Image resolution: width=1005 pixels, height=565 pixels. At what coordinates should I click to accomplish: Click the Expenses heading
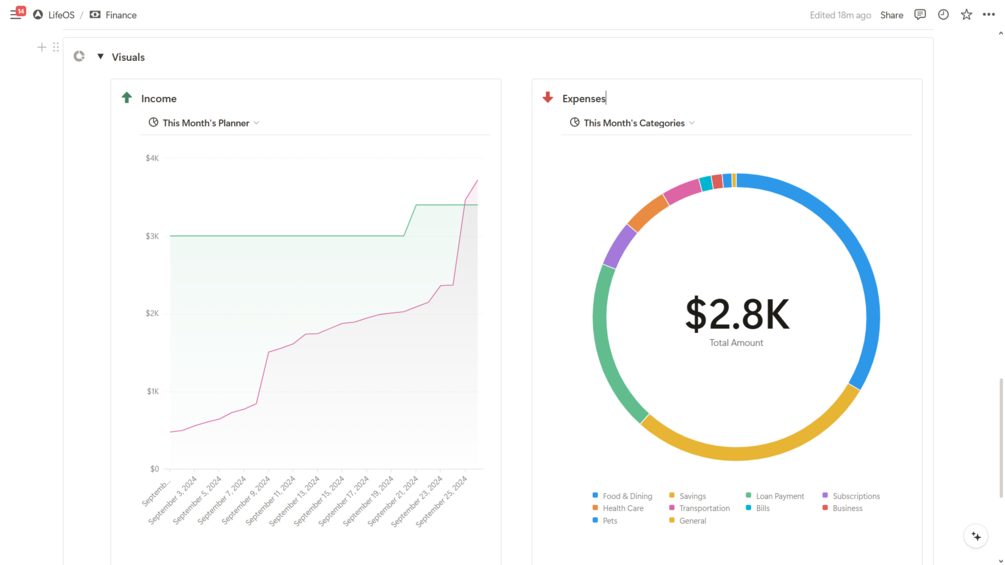(x=584, y=99)
